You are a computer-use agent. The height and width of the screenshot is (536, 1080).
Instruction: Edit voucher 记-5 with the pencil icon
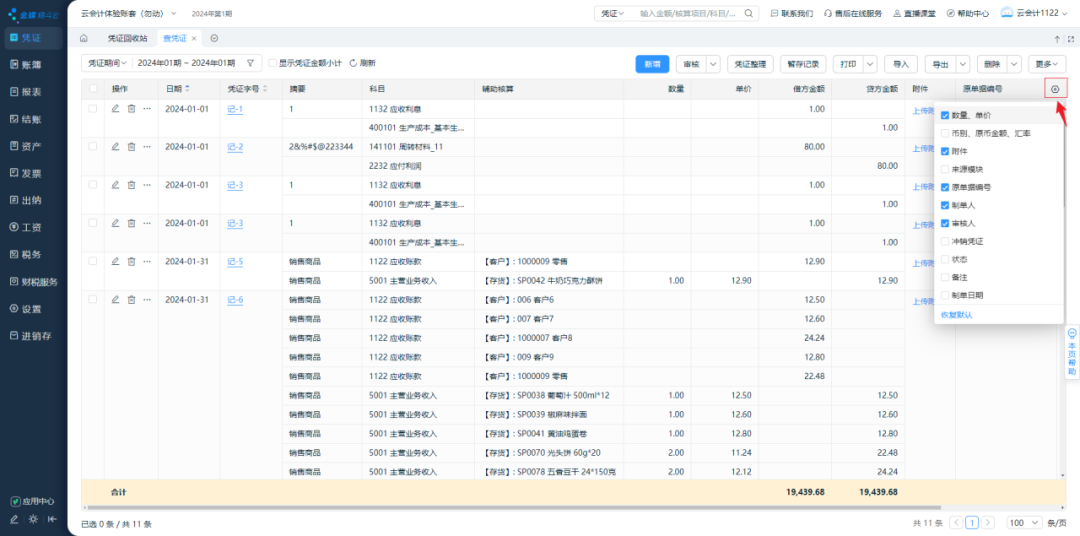click(x=115, y=261)
